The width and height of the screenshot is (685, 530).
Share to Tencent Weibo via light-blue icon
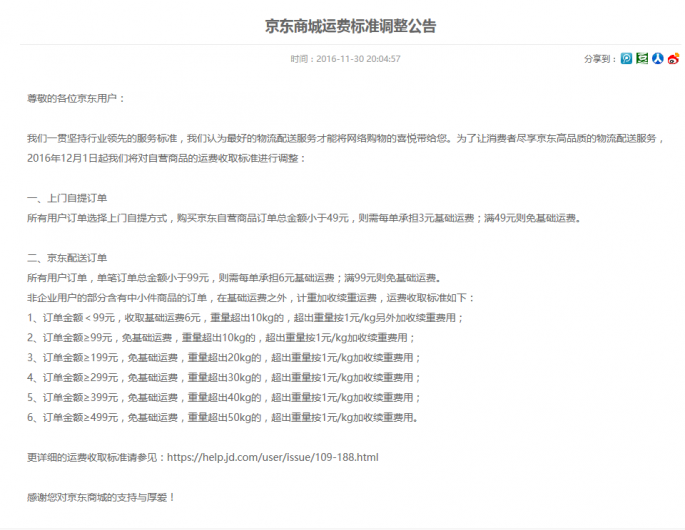click(x=626, y=59)
